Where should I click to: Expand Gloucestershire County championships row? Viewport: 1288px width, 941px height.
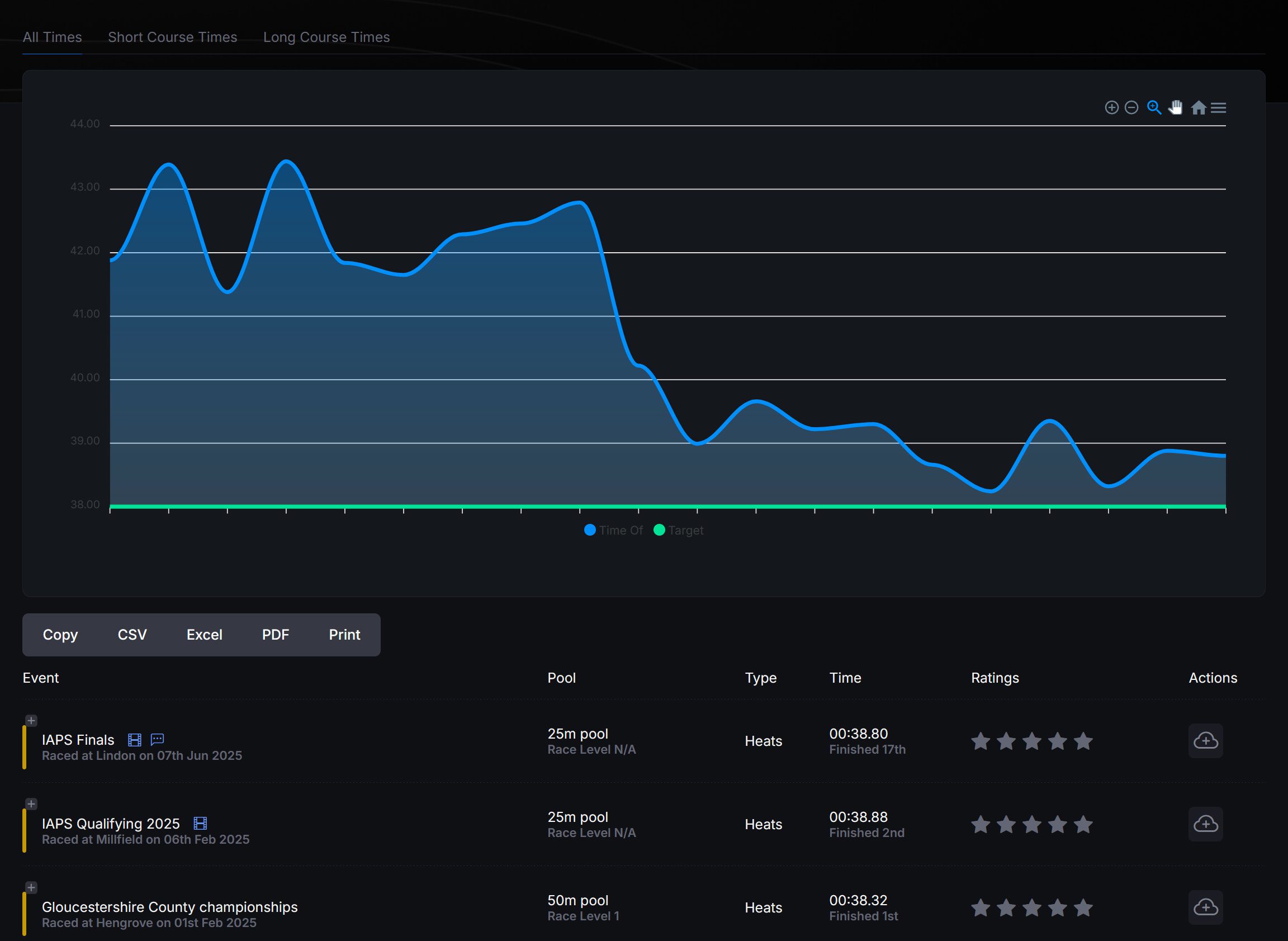click(x=31, y=887)
